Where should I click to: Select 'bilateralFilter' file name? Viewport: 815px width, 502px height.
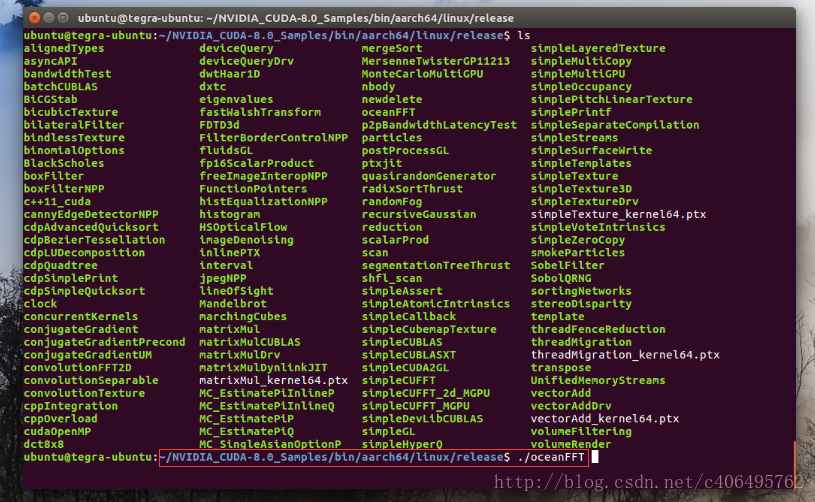tap(74, 125)
